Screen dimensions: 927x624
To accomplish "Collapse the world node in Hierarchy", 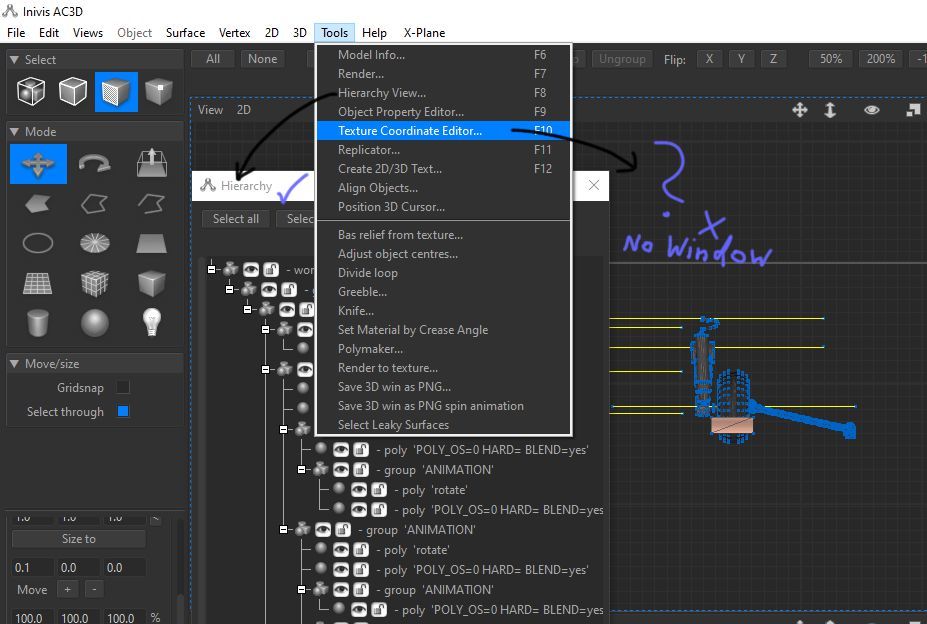I will pyautogui.click(x=212, y=270).
